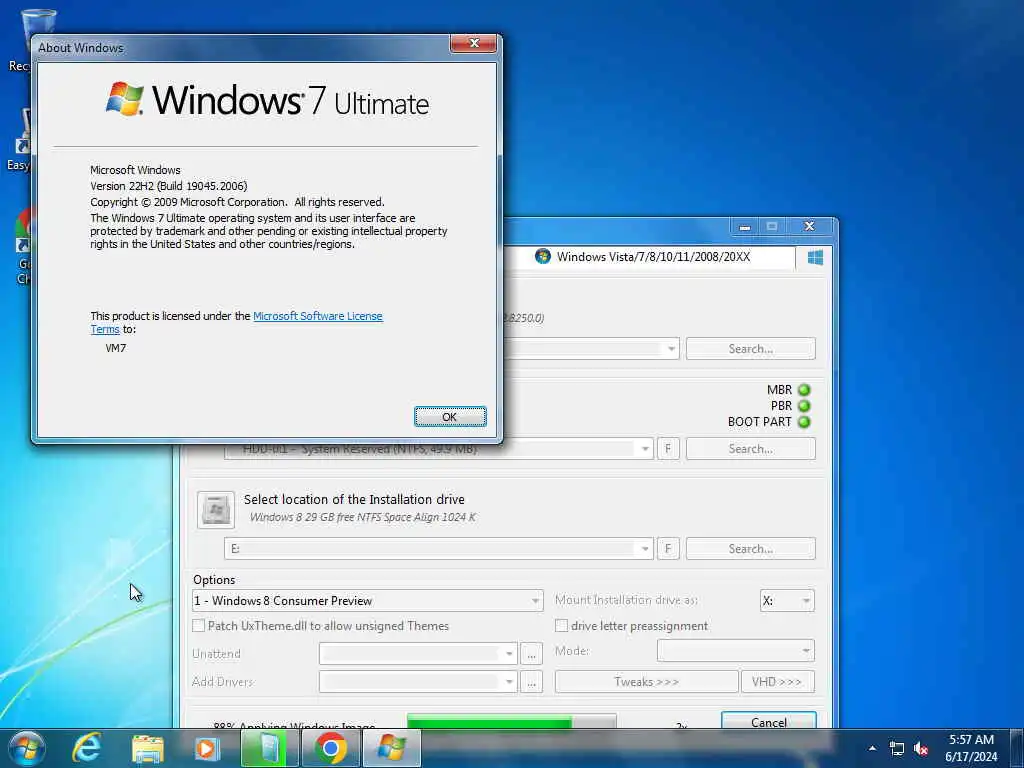Expand the Add Drivers dropdown
This screenshot has height=768, width=1024.
pos(509,682)
